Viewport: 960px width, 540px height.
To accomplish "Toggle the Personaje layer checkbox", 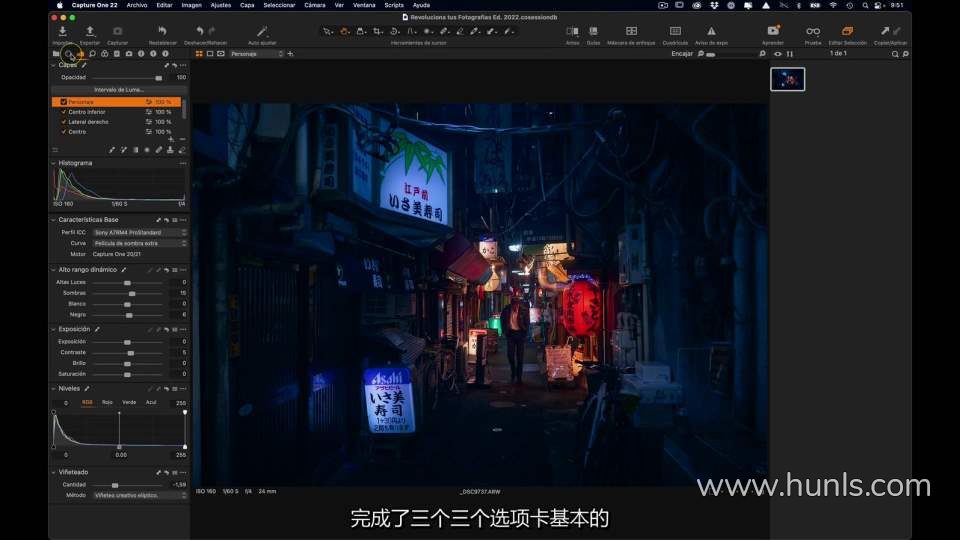I will coord(64,102).
